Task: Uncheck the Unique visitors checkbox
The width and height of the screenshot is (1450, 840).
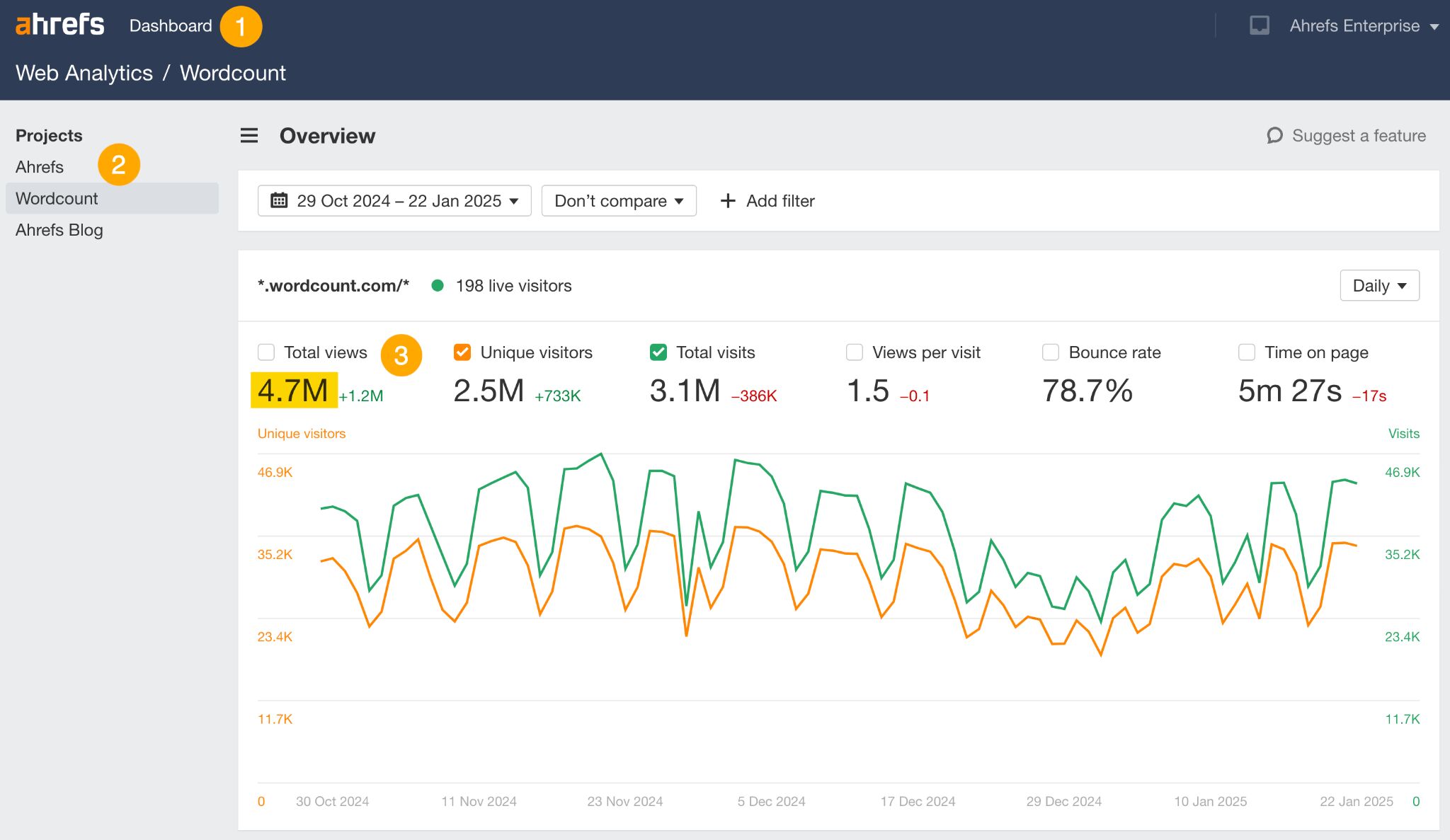Action: pyautogui.click(x=462, y=352)
